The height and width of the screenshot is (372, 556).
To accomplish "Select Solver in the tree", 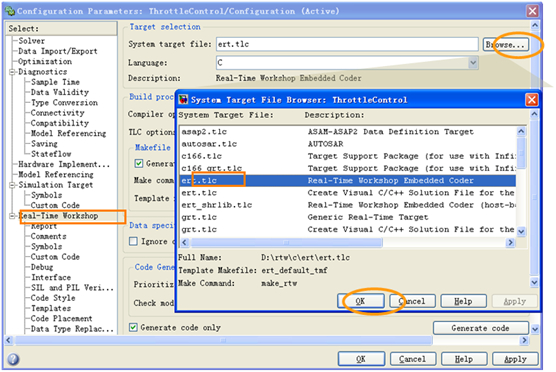I will (32, 41).
